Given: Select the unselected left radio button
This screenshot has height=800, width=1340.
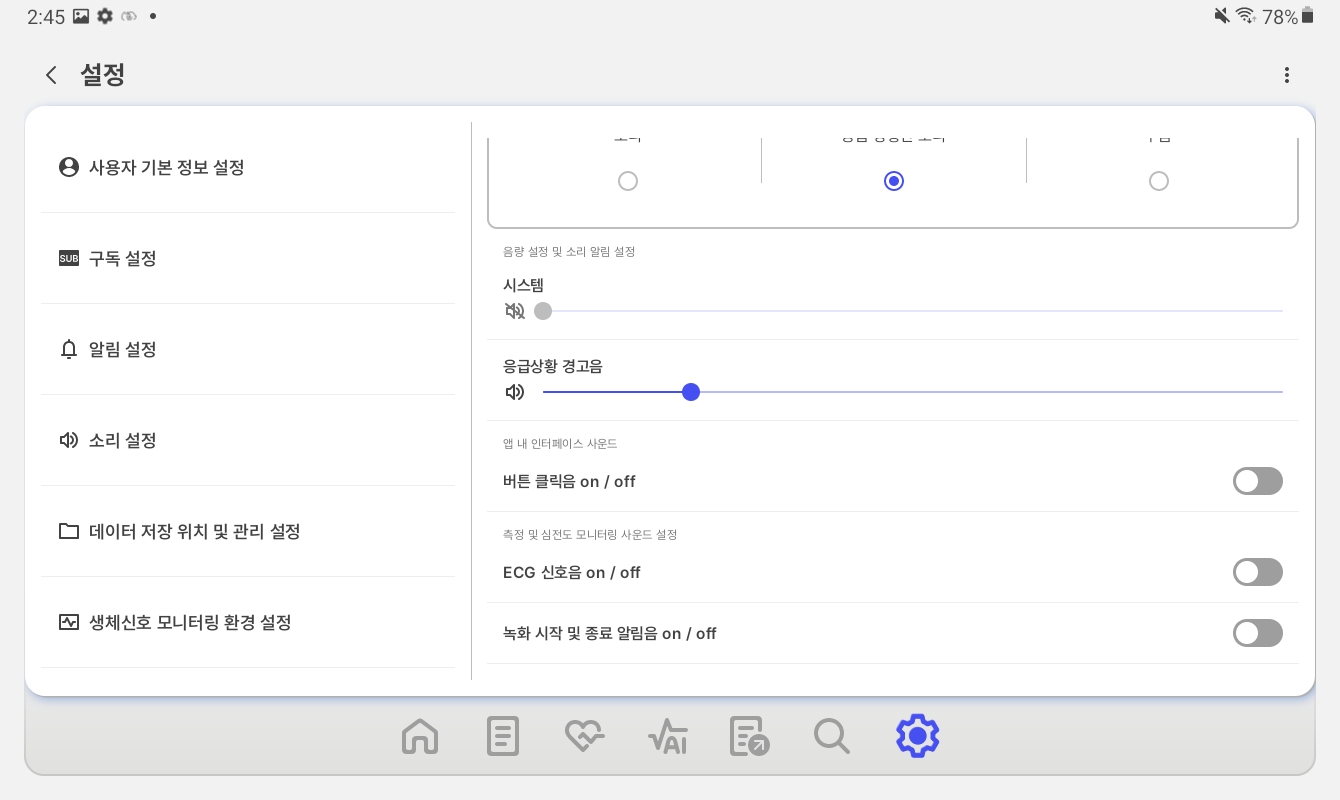Looking at the screenshot, I should pyautogui.click(x=628, y=181).
